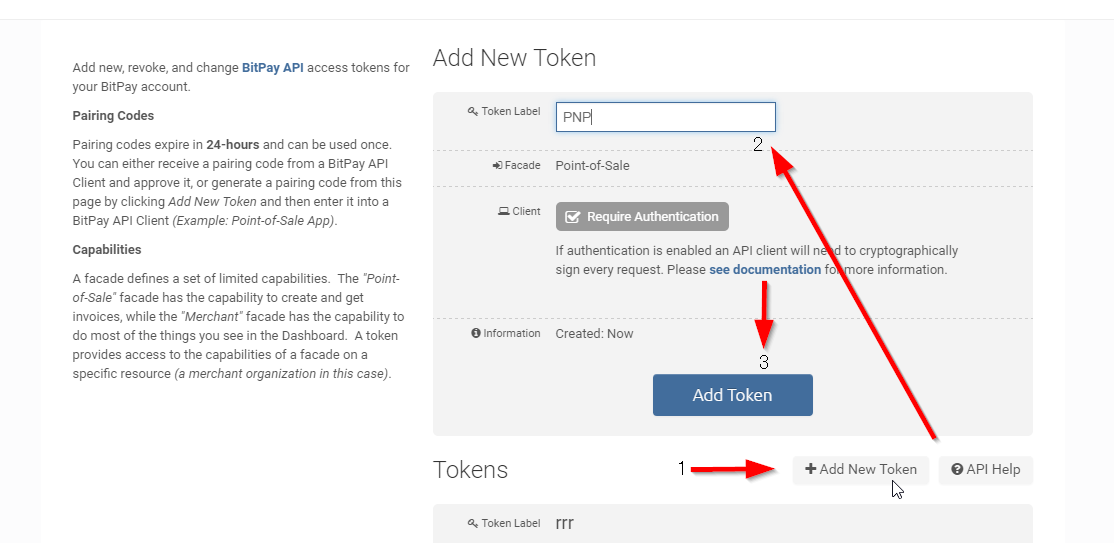Open the see documentation link

tap(765, 270)
